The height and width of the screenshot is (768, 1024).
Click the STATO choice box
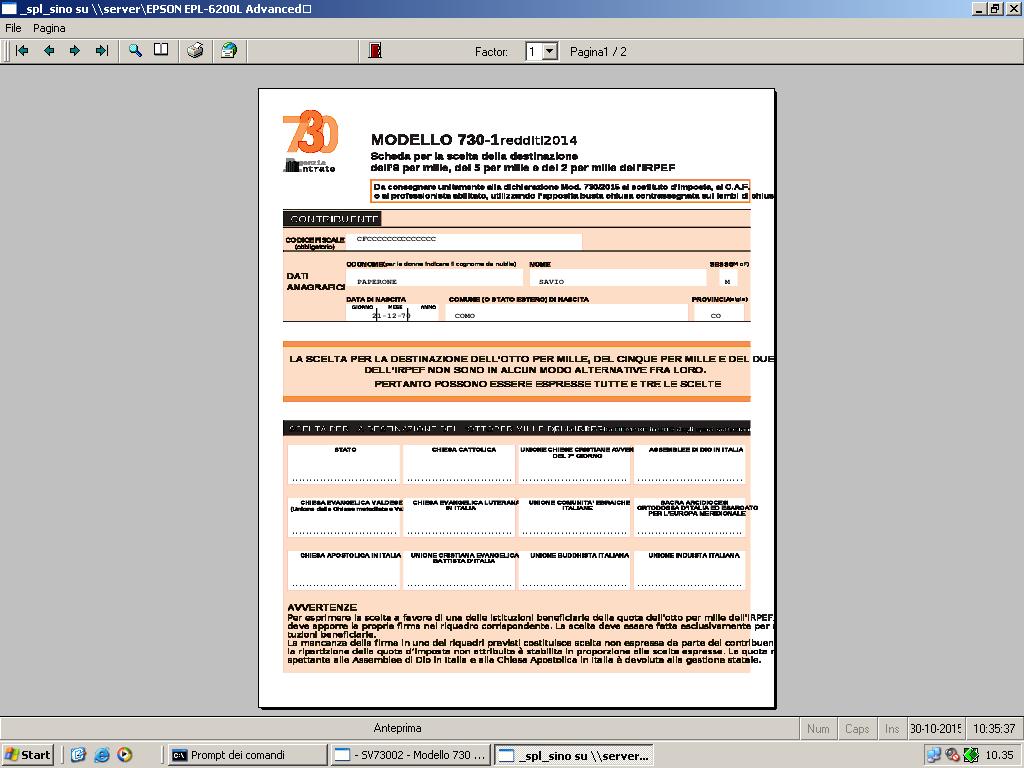tap(344, 464)
